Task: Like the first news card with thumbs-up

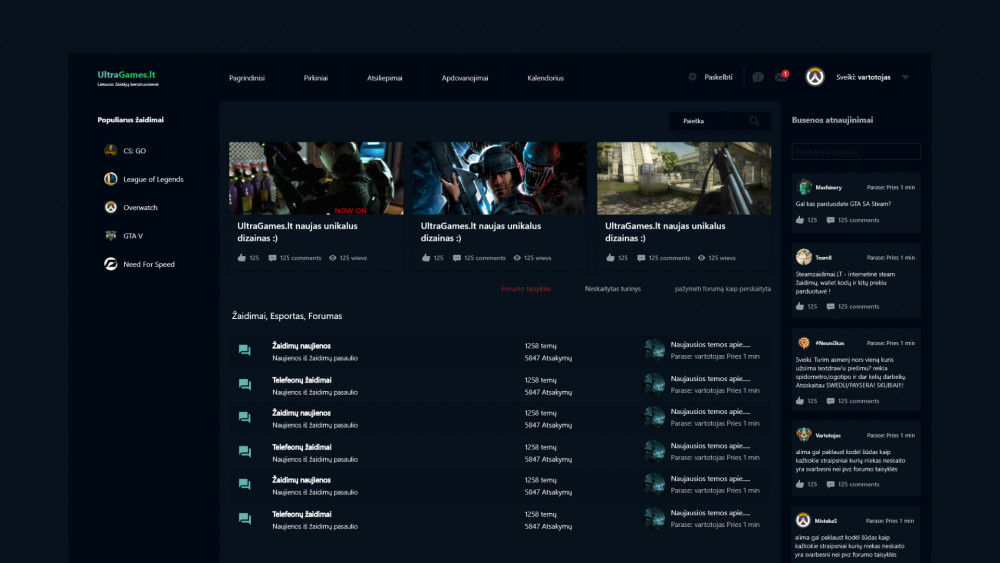Action: (242, 258)
